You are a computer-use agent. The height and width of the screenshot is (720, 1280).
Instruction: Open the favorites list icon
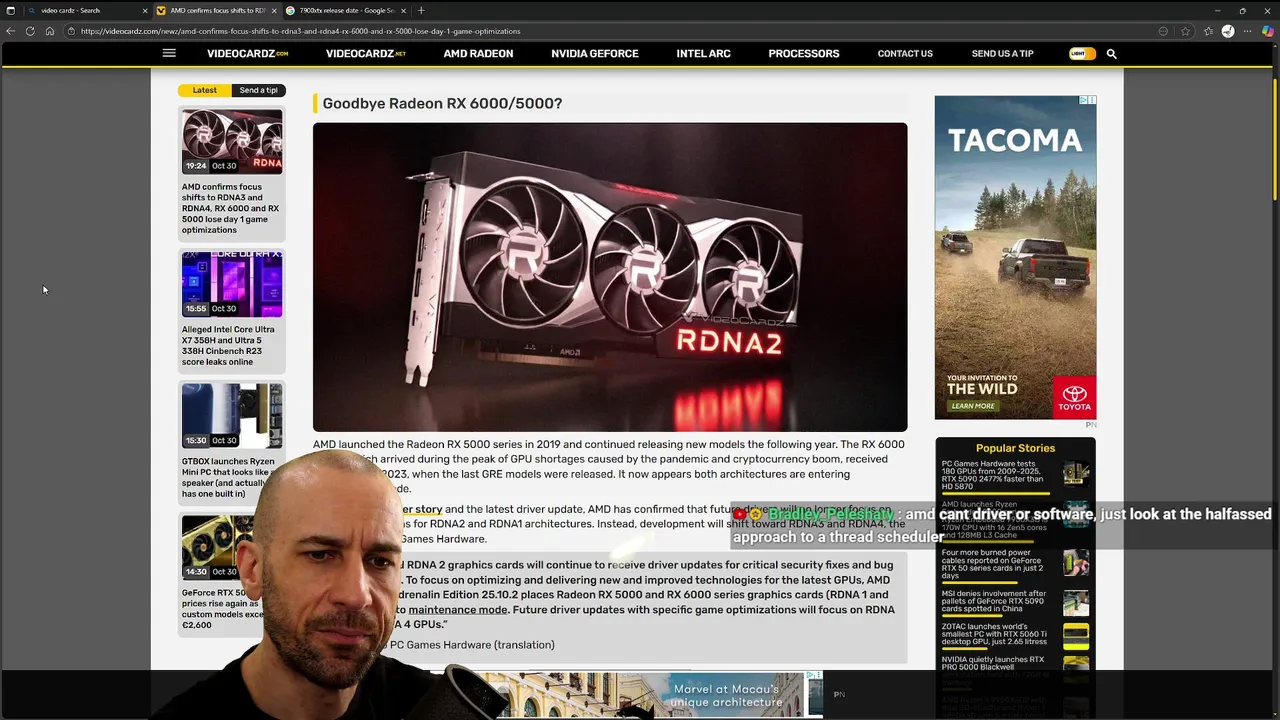[1207, 31]
